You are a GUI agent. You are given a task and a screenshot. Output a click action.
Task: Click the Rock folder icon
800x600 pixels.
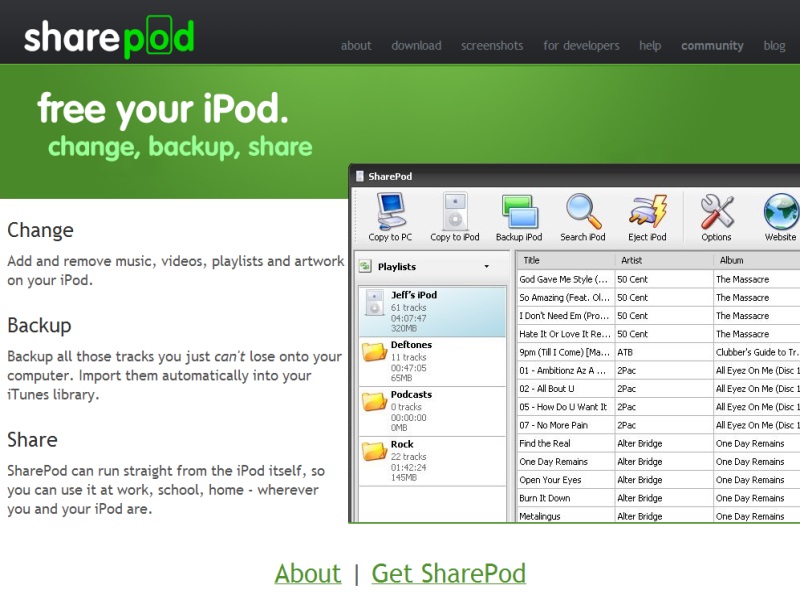(374, 451)
